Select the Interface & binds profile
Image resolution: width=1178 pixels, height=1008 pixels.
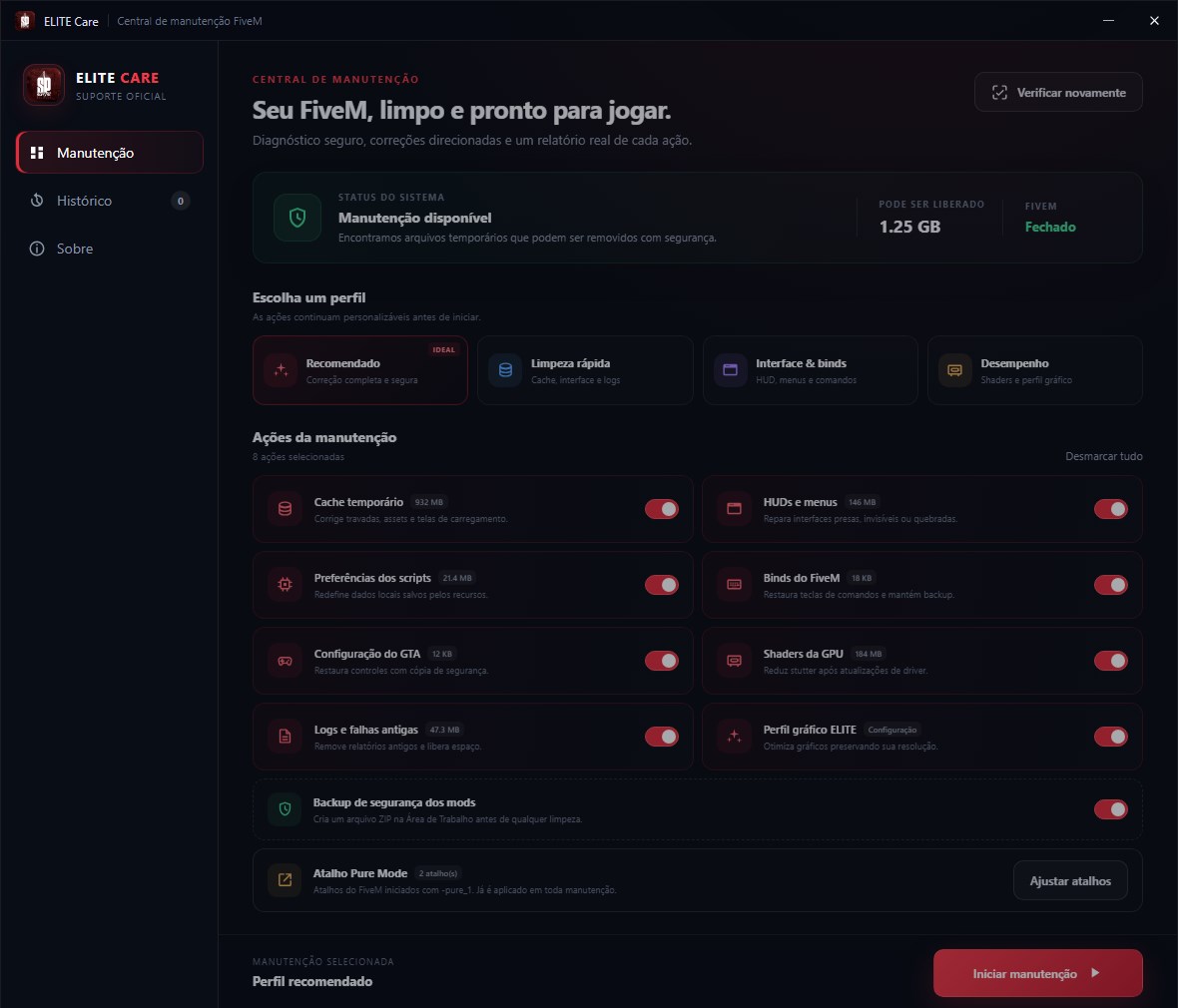(x=810, y=370)
